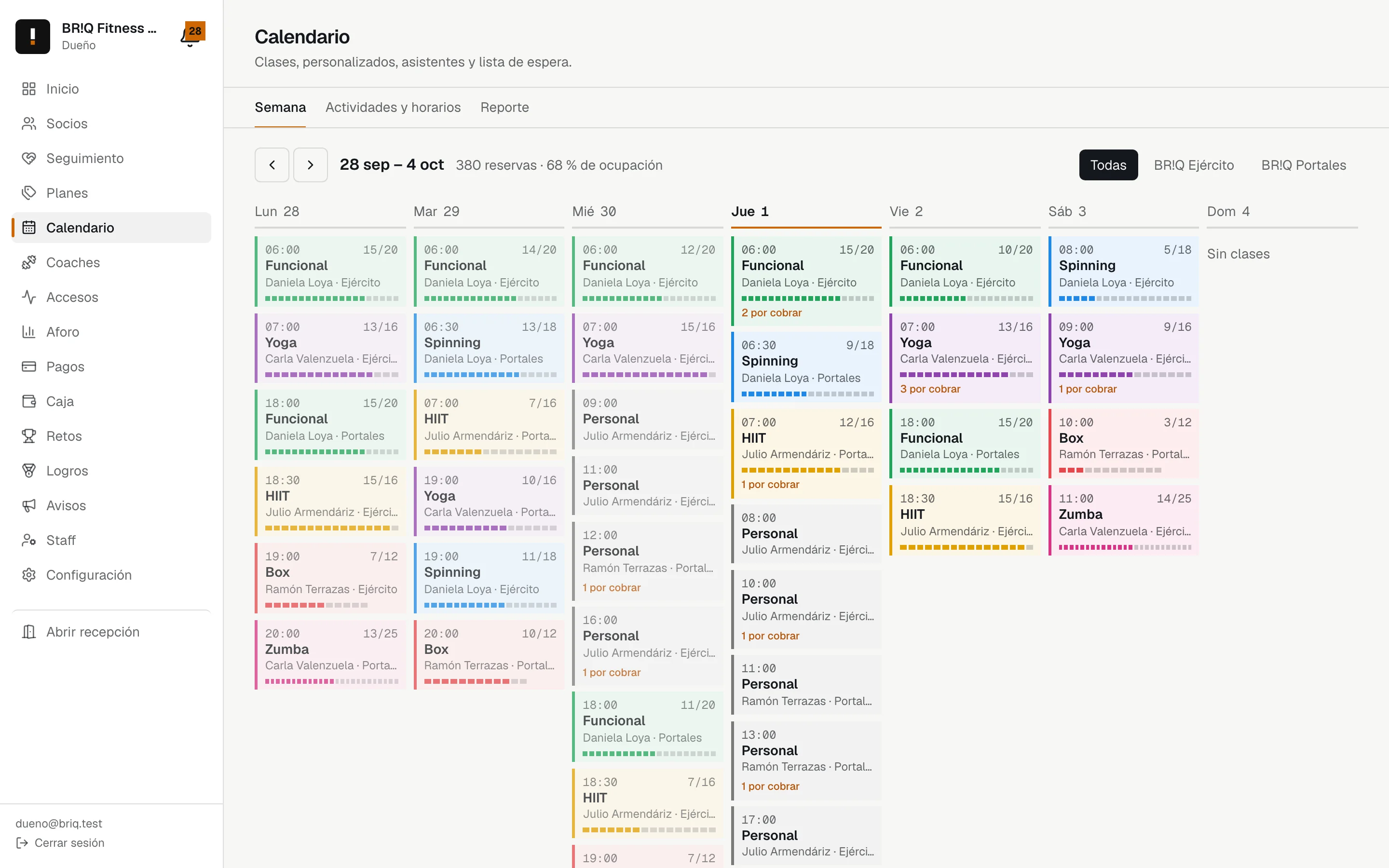Open Thursday 07:00 HIIT class card

[806, 453]
